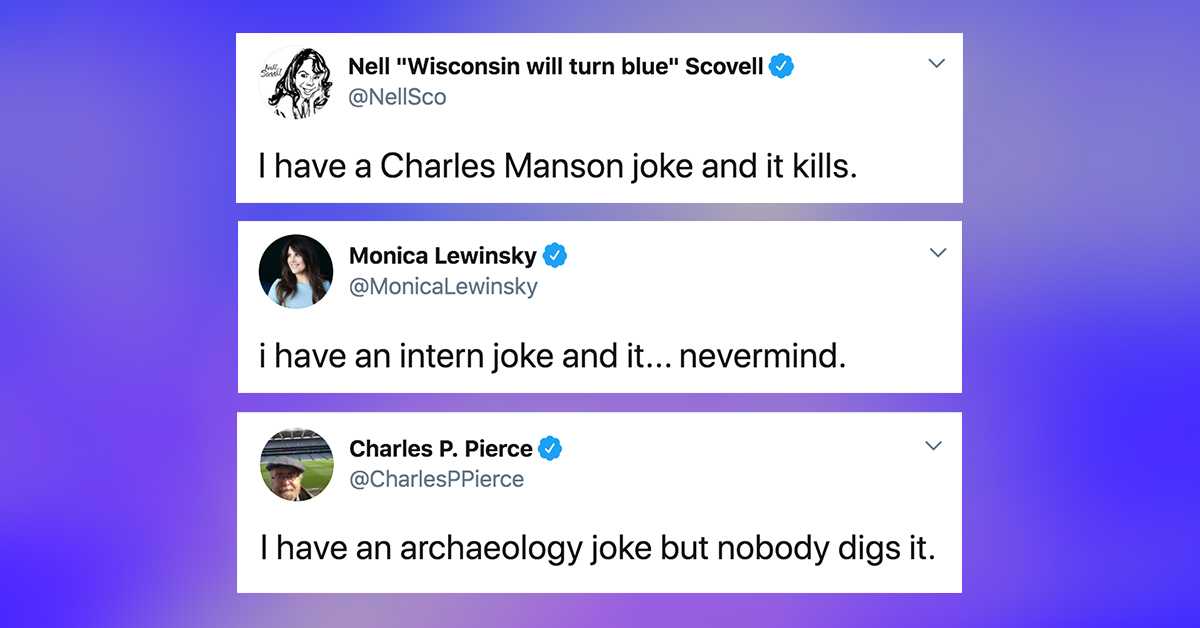Open the Charles P. Pierce display name link
Viewport: 1200px width, 628px height.
coord(440,449)
